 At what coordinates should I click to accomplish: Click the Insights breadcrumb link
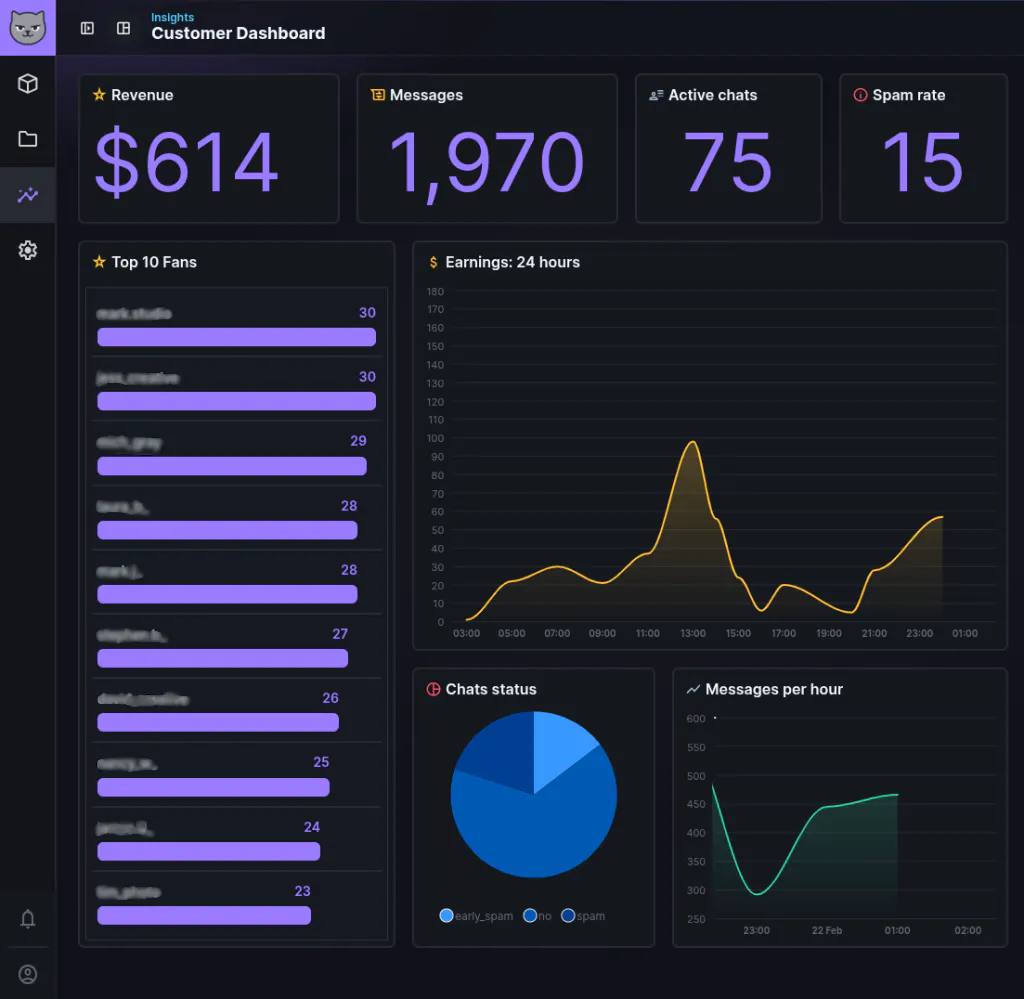(172, 17)
